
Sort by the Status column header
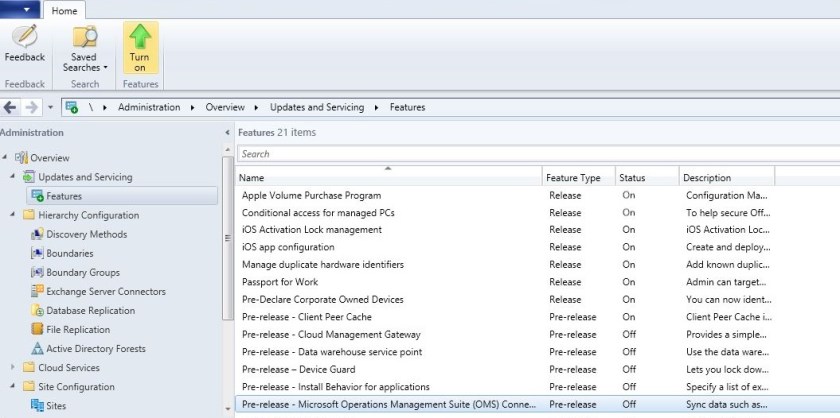[x=645, y=178]
